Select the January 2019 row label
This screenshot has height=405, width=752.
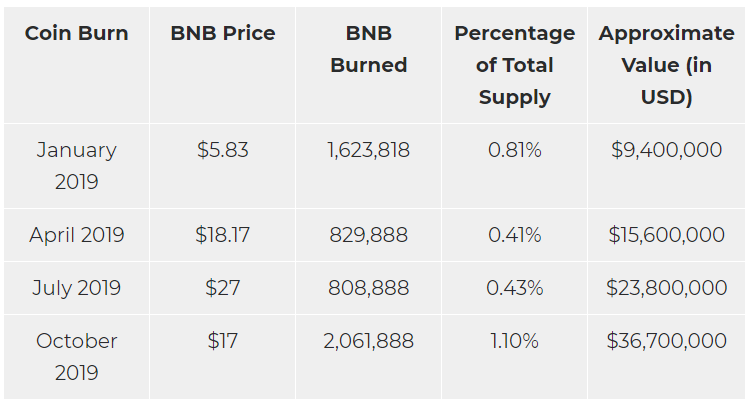pyautogui.click(x=77, y=166)
